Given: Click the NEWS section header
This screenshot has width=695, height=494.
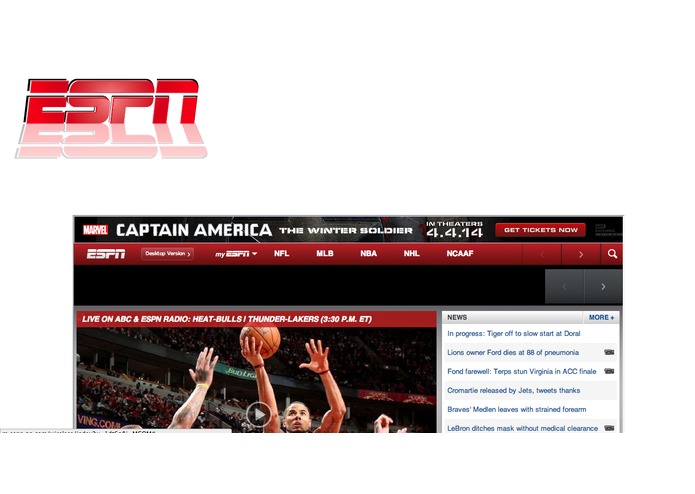Looking at the screenshot, I should 457,317.
